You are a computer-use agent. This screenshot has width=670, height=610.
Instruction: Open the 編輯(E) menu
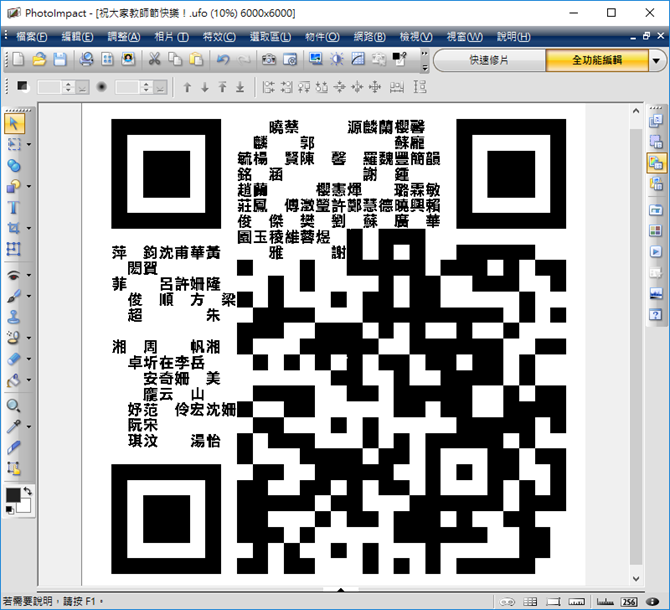pyautogui.click(x=77, y=37)
